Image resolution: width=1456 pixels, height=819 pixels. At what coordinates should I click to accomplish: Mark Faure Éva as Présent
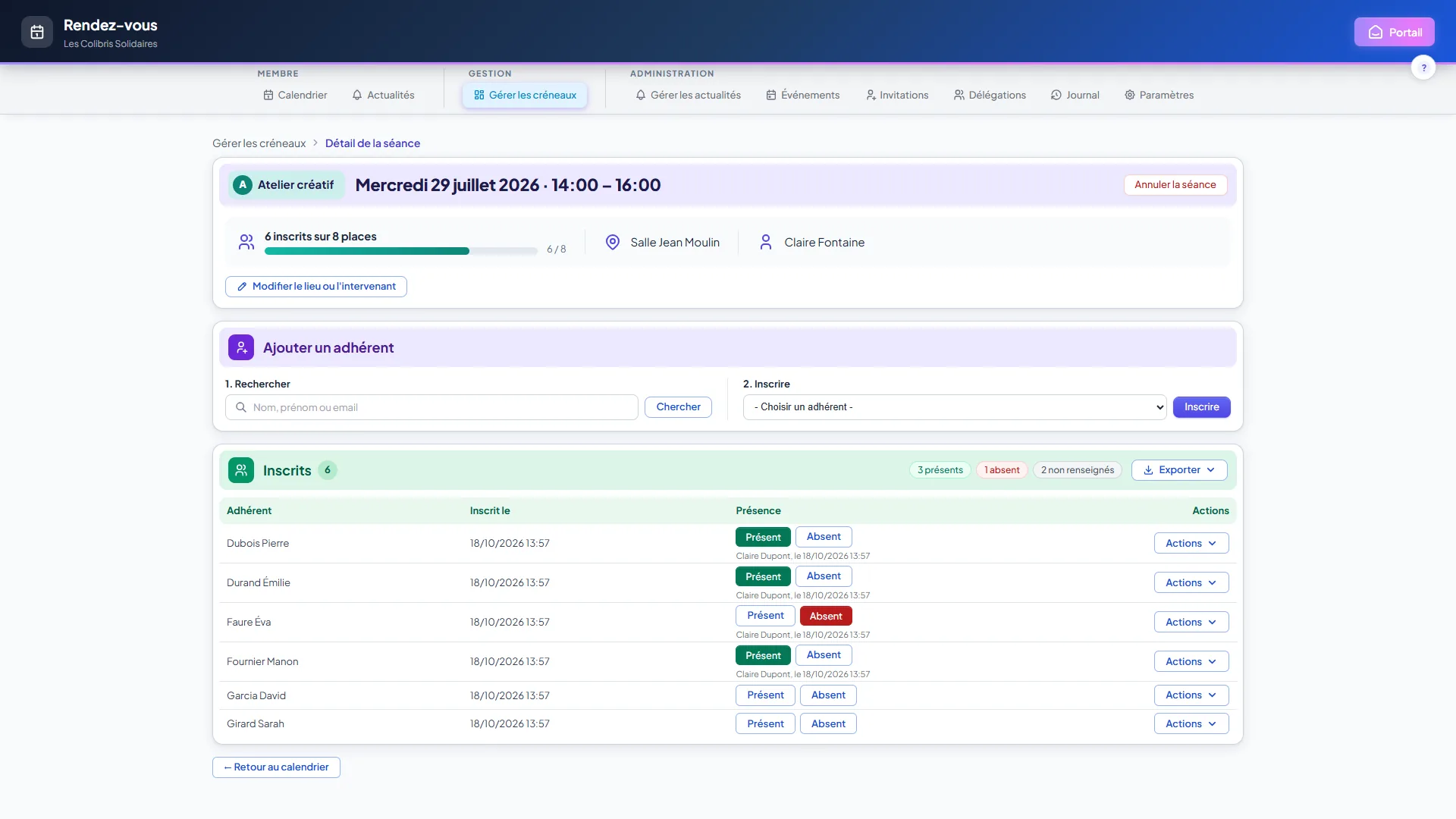pyautogui.click(x=765, y=616)
